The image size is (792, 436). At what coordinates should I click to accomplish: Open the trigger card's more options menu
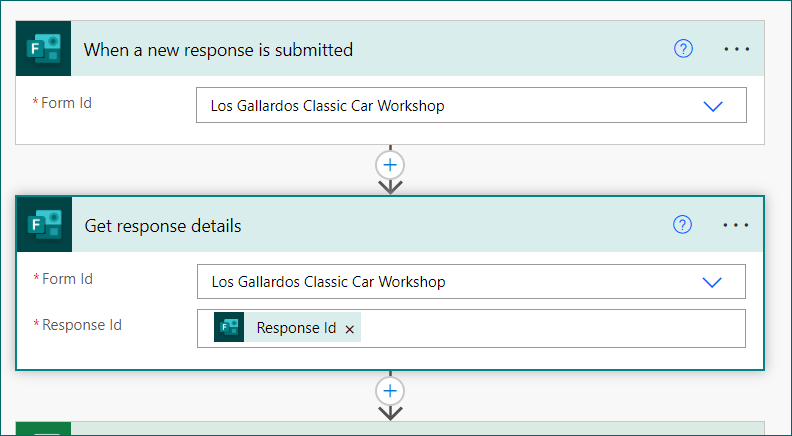tap(737, 49)
